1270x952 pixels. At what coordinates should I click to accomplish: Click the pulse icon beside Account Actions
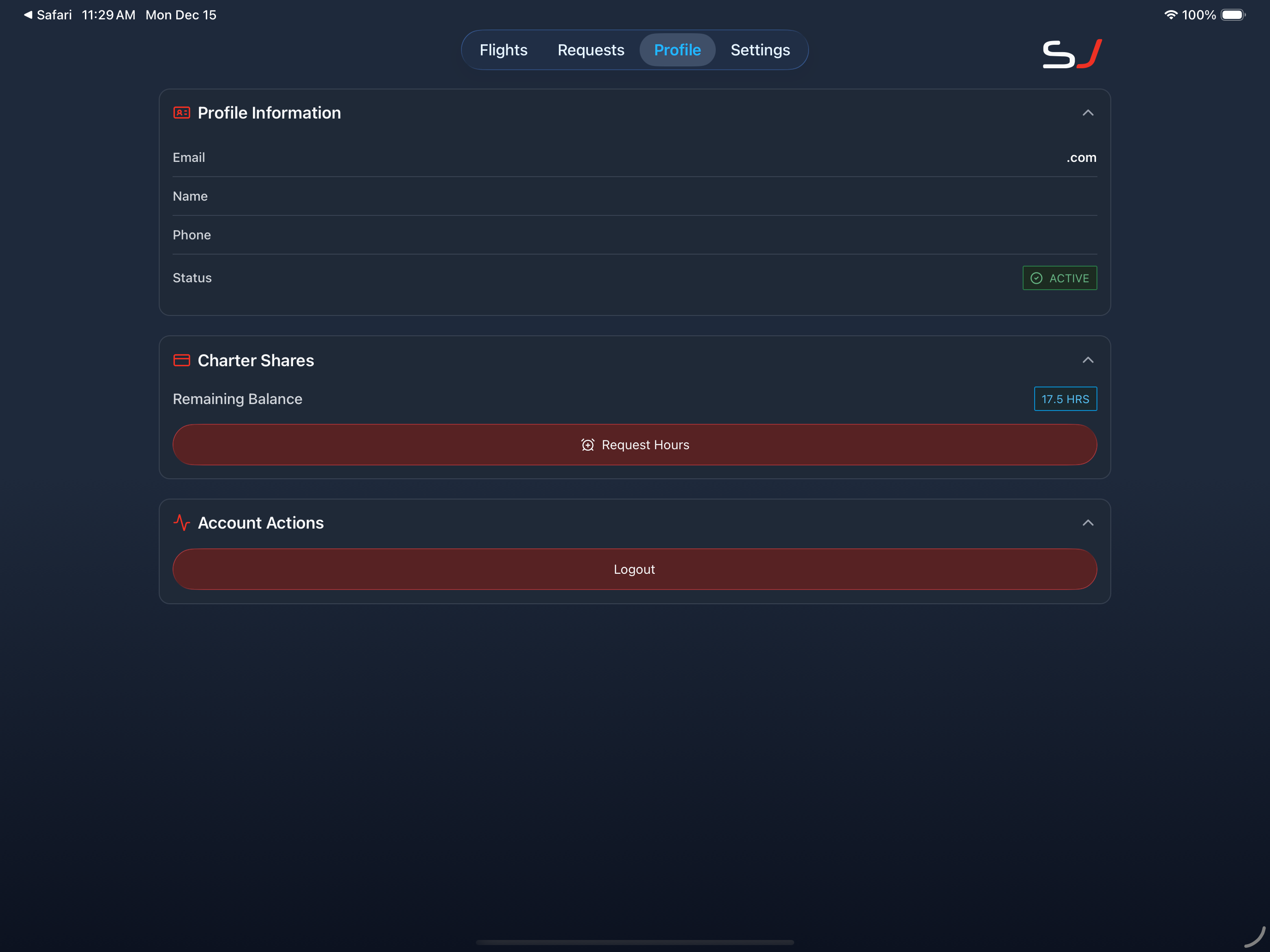click(181, 523)
